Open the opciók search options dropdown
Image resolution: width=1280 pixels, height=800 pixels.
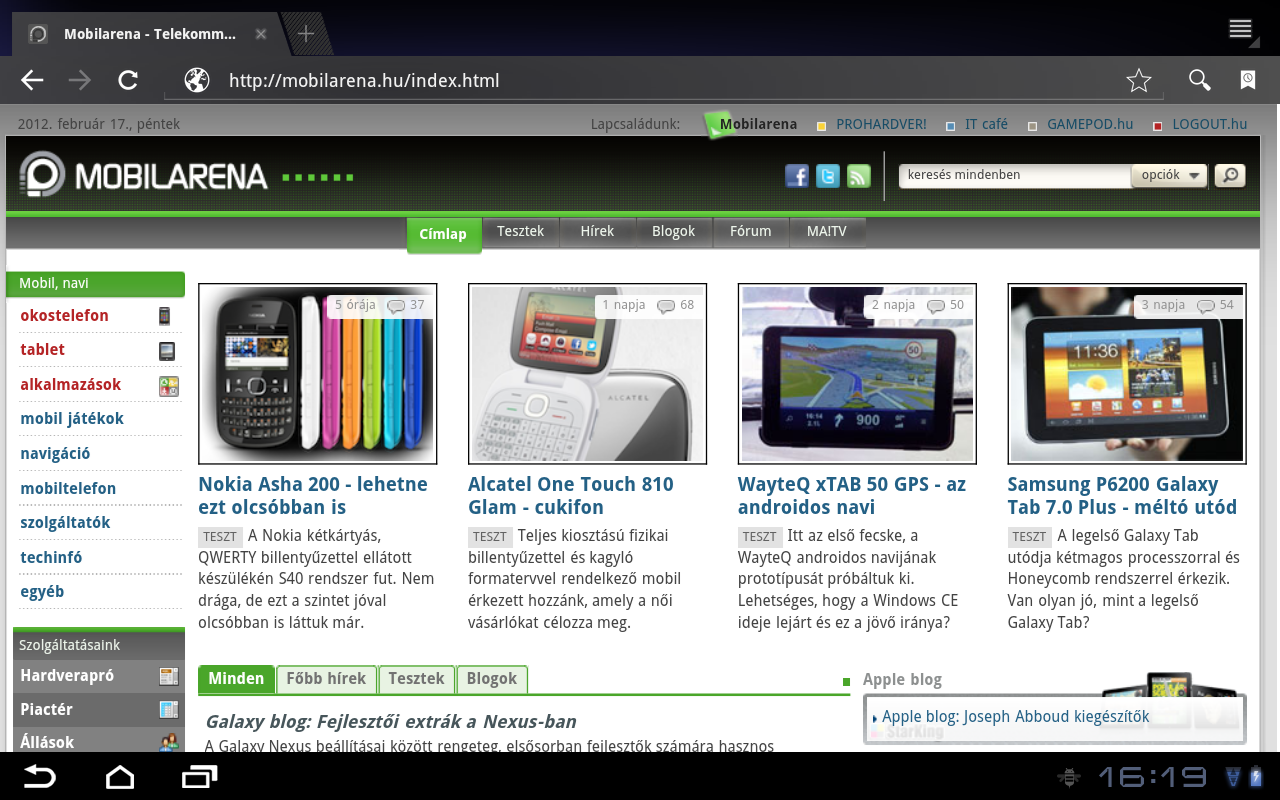(x=1169, y=175)
